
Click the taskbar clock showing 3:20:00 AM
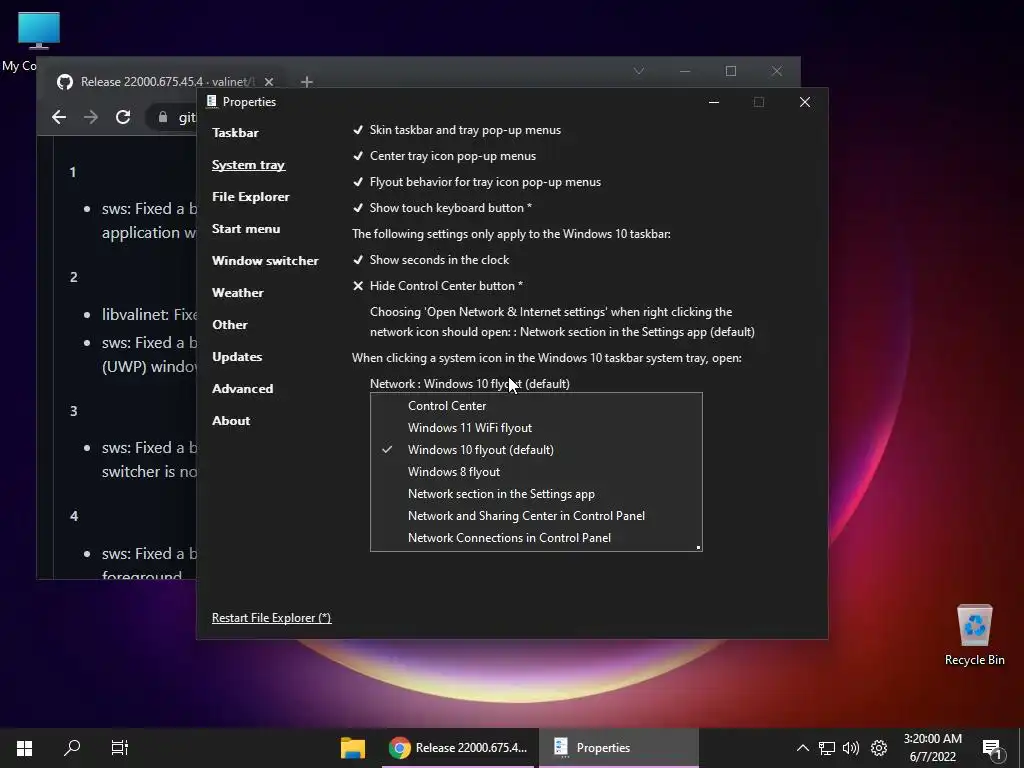[x=933, y=748]
